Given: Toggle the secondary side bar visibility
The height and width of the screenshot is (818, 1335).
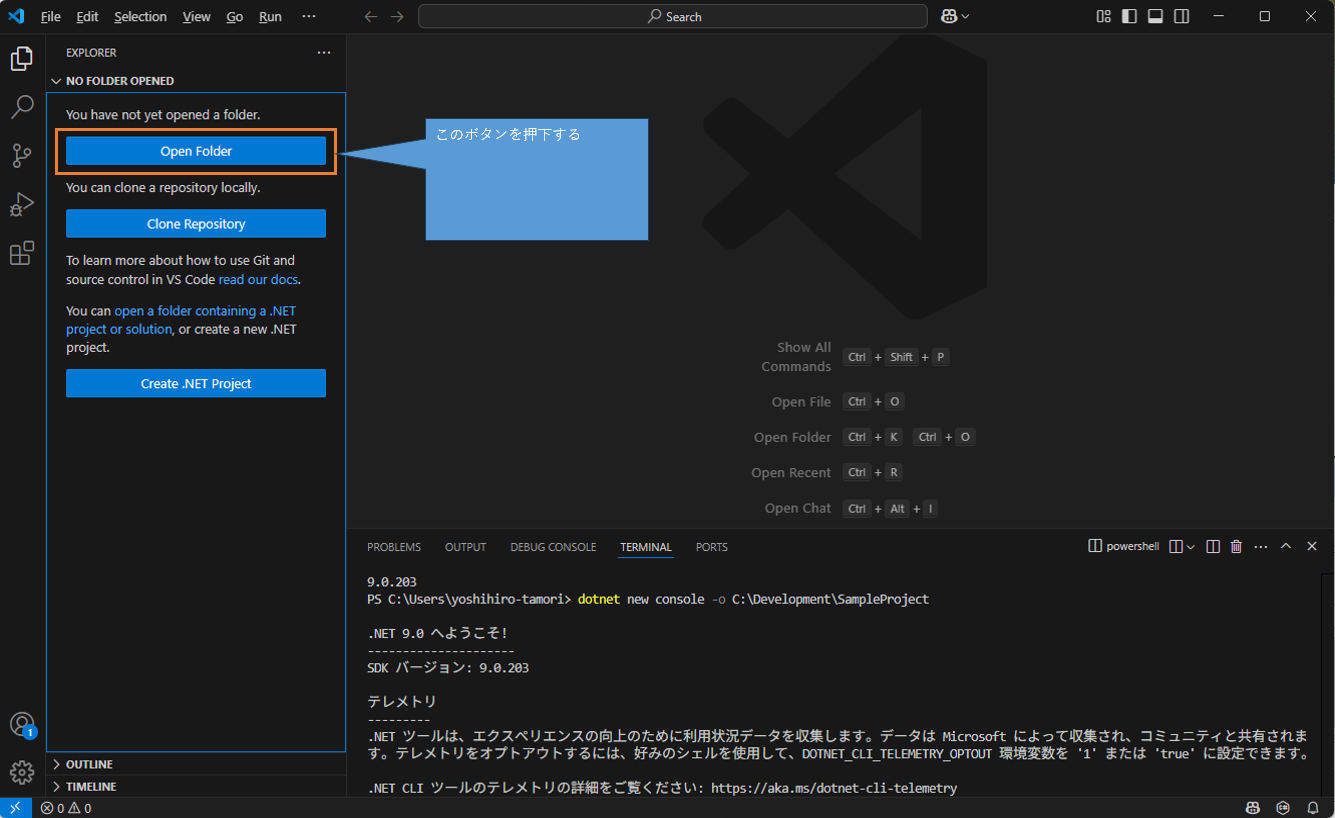Looking at the screenshot, I should pyautogui.click(x=1181, y=17).
